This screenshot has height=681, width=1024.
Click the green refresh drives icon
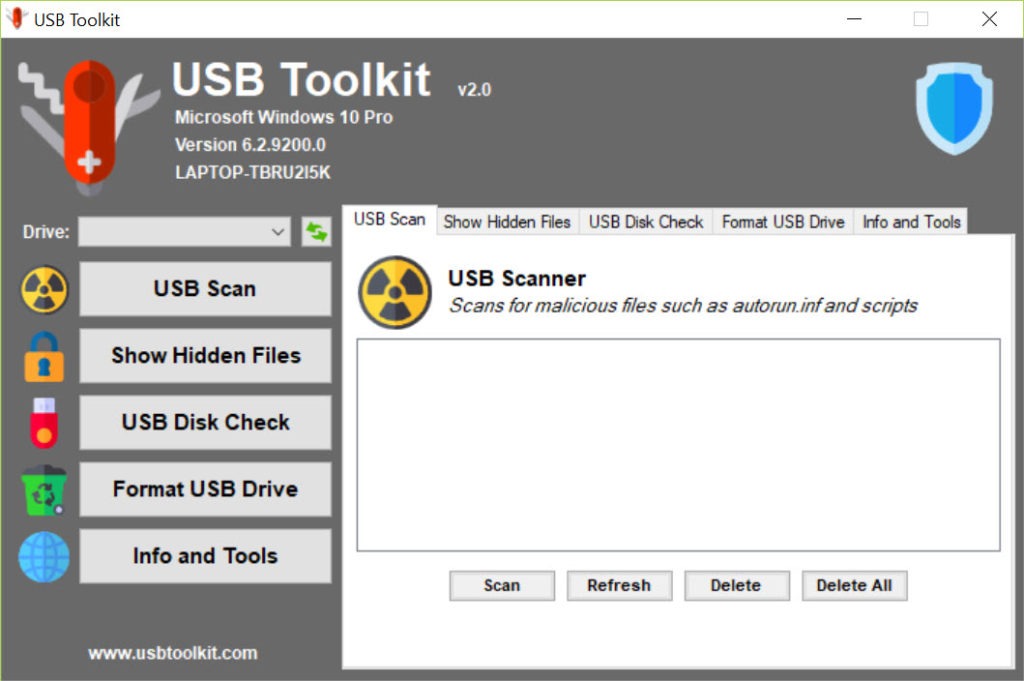[x=316, y=232]
